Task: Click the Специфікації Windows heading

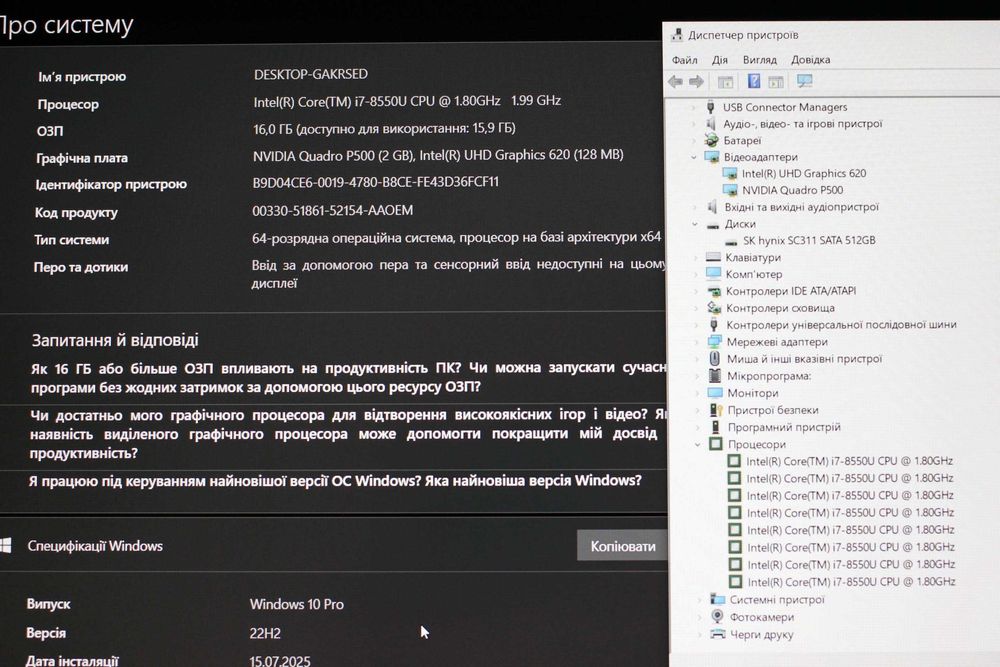Action: tap(95, 546)
